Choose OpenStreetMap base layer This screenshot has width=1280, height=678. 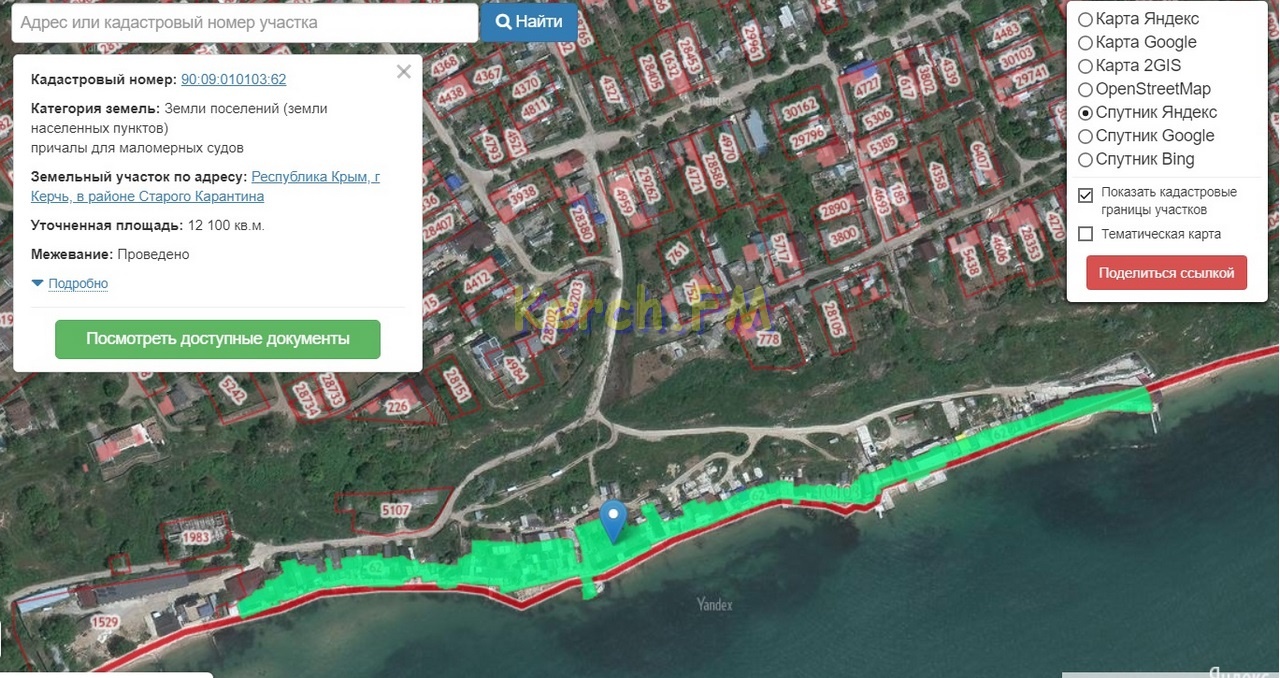pyautogui.click(x=1085, y=90)
